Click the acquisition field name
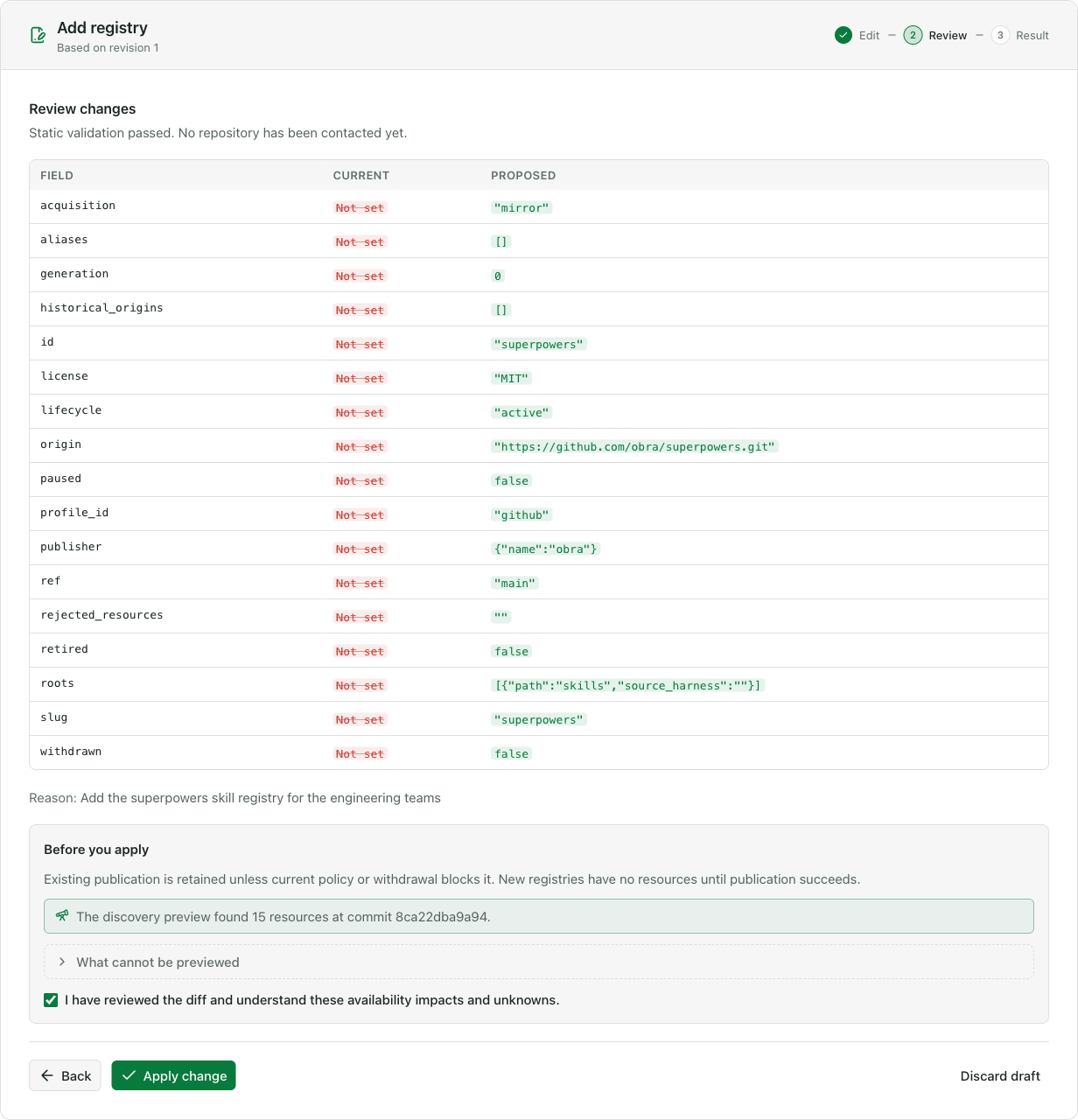The height and width of the screenshot is (1120, 1078). pos(78,206)
